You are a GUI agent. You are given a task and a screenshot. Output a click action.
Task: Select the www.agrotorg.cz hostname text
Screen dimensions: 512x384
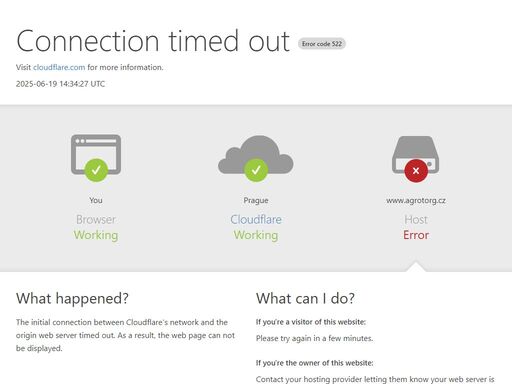tap(416, 200)
